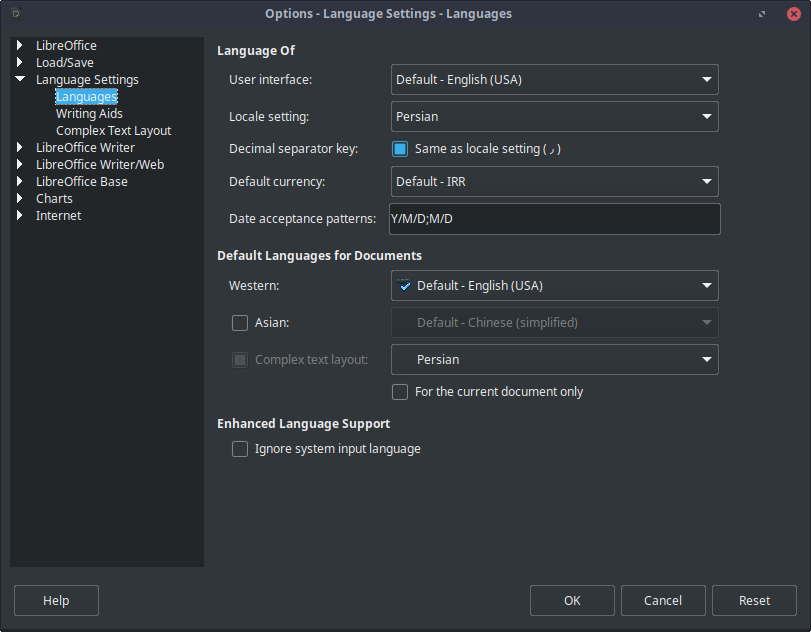Expand the Charts tree node arrow
The height and width of the screenshot is (632, 811).
(20, 199)
